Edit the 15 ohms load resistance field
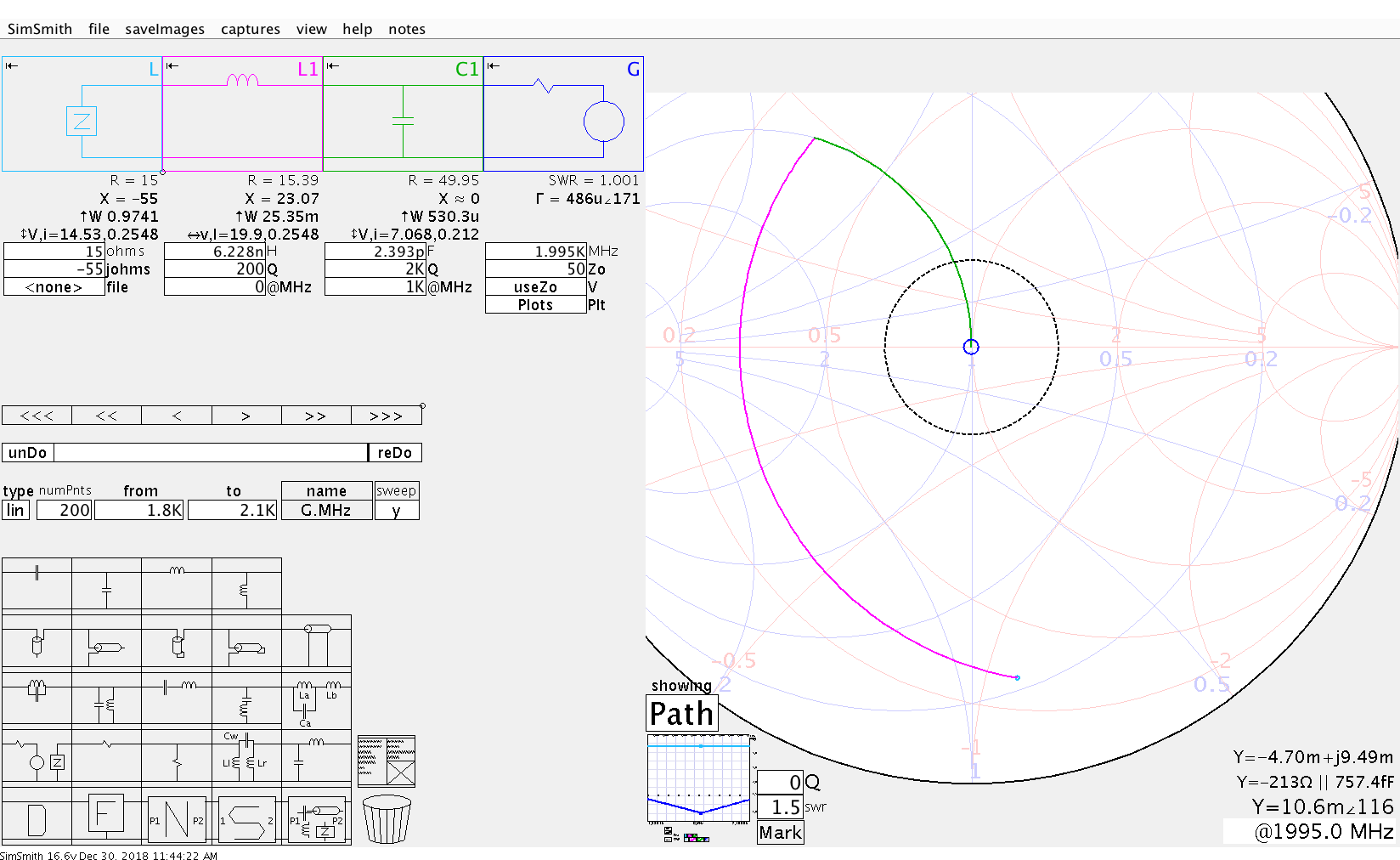 pyautogui.click(x=54, y=252)
